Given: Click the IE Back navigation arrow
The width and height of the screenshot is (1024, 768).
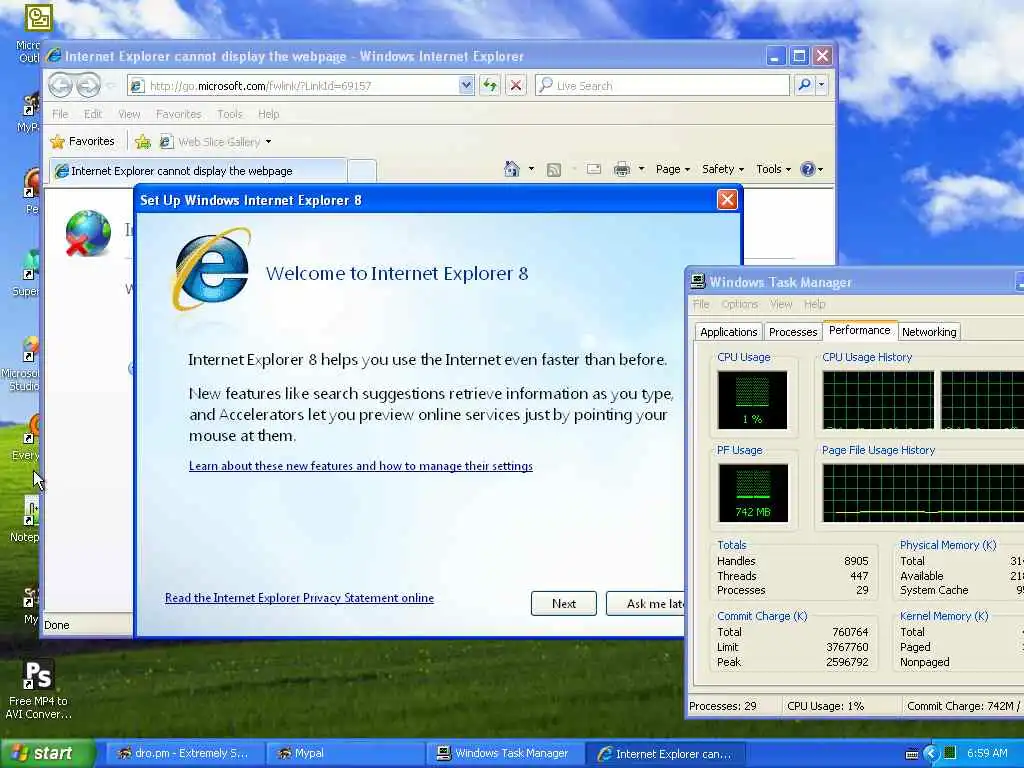Looking at the screenshot, I should click(60, 85).
